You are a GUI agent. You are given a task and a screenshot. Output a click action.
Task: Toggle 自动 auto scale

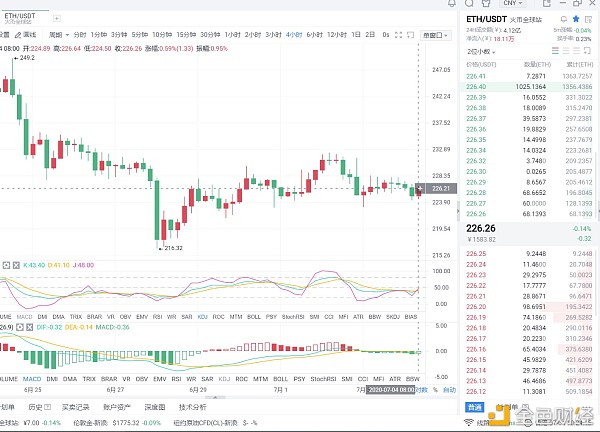click(x=450, y=390)
